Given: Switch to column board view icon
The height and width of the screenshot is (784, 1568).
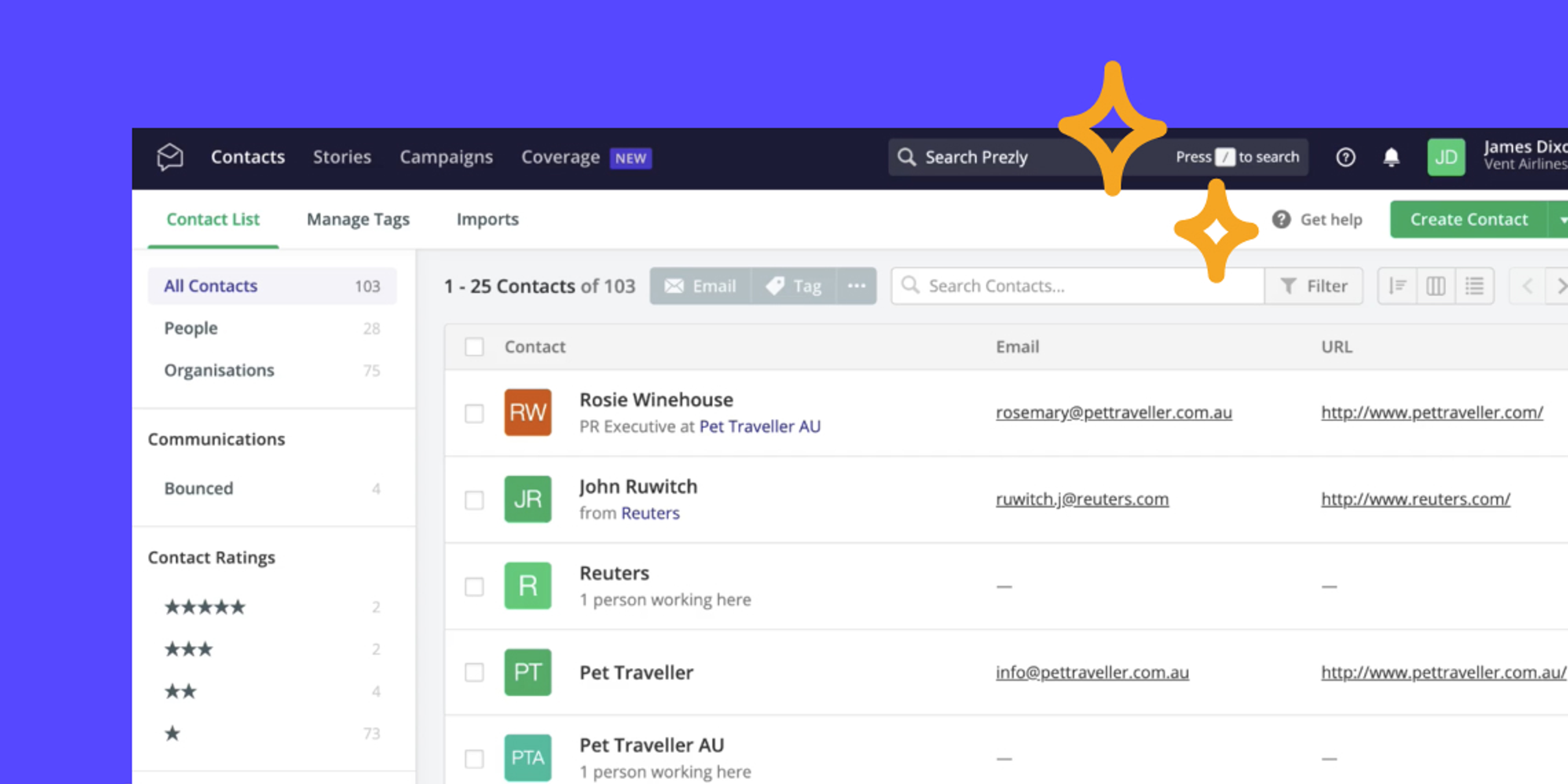Looking at the screenshot, I should 1435,285.
